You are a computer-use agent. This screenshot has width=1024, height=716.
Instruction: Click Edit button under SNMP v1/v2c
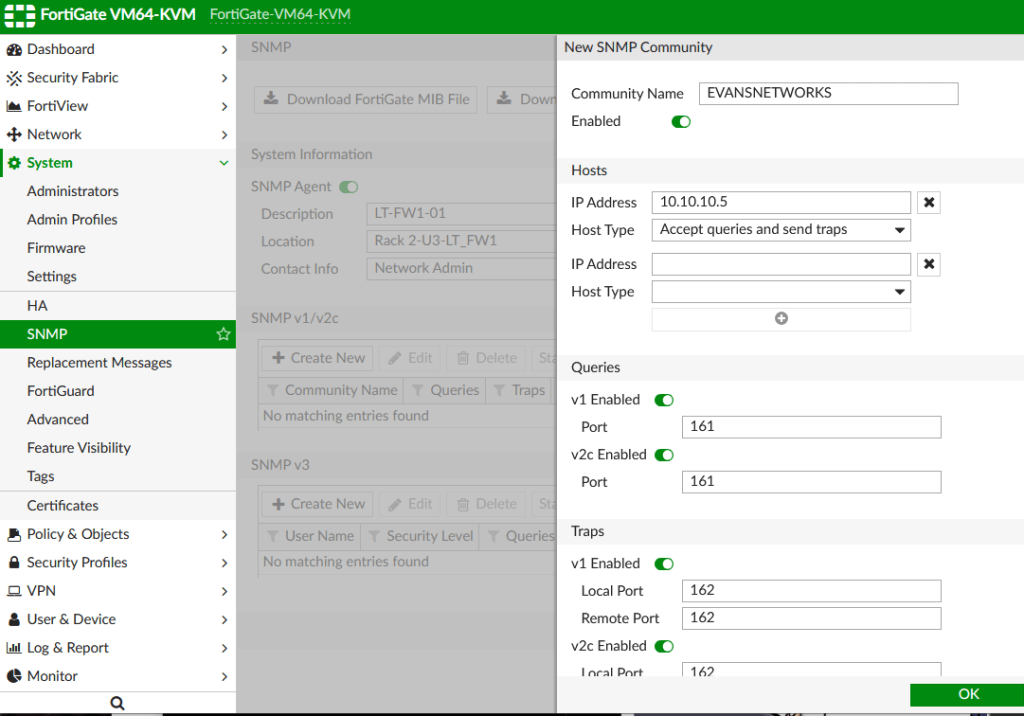410,359
